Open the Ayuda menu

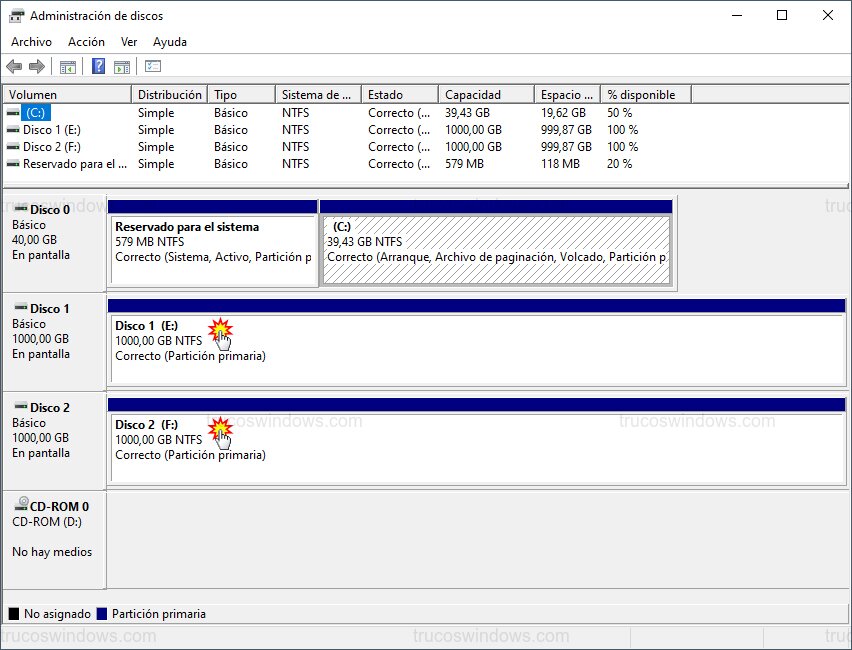pyautogui.click(x=170, y=42)
